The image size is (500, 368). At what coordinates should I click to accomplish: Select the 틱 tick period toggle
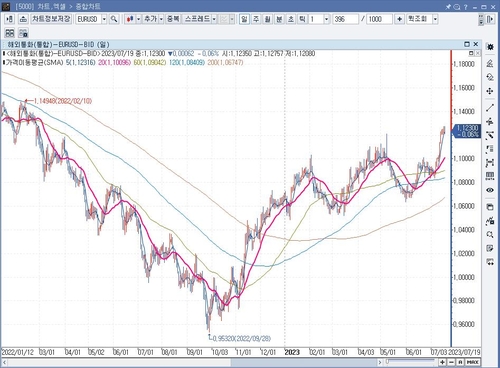click(302, 19)
